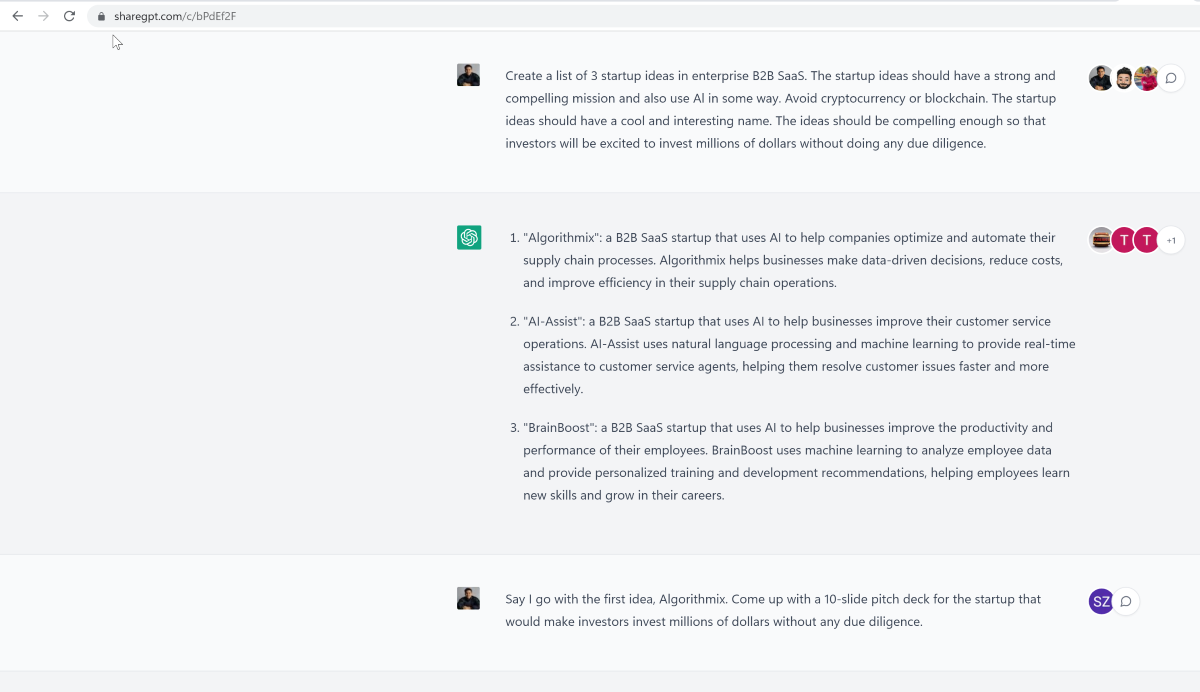Click the dark suit commenter avatar on the first prompt

coord(1101,78)
